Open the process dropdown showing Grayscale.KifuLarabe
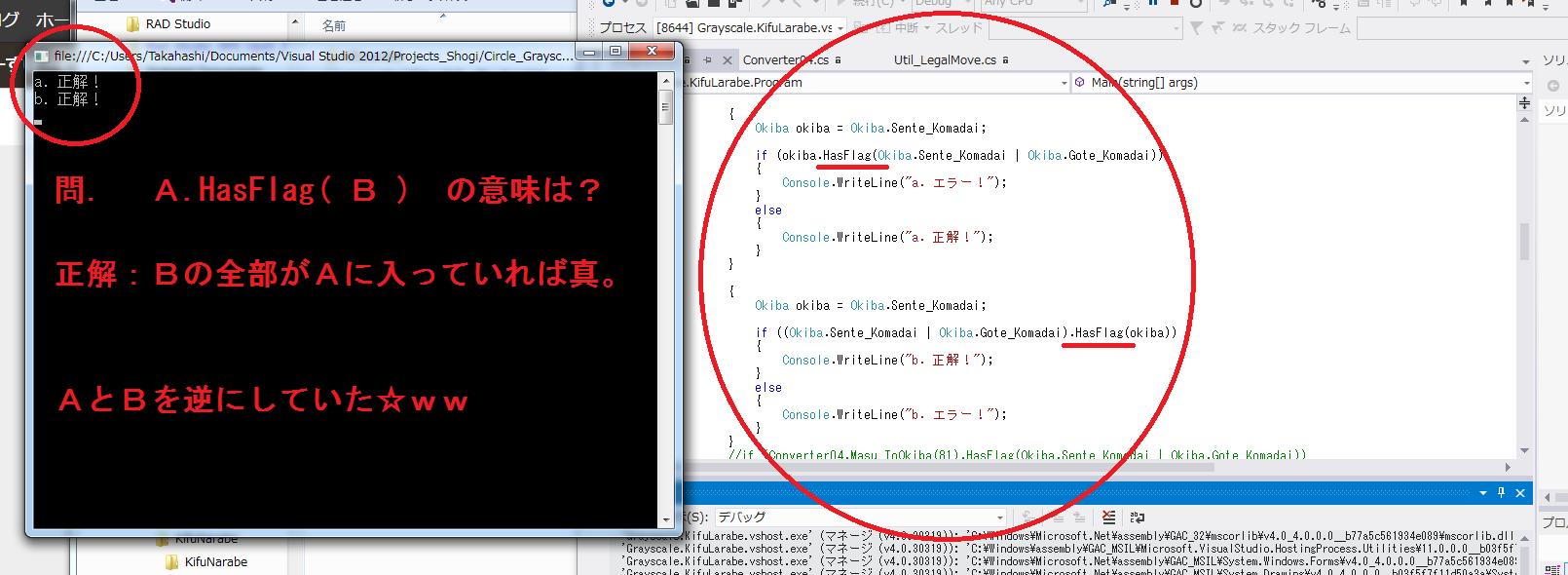The image size is (1568, 575). (x=750, y=28)
